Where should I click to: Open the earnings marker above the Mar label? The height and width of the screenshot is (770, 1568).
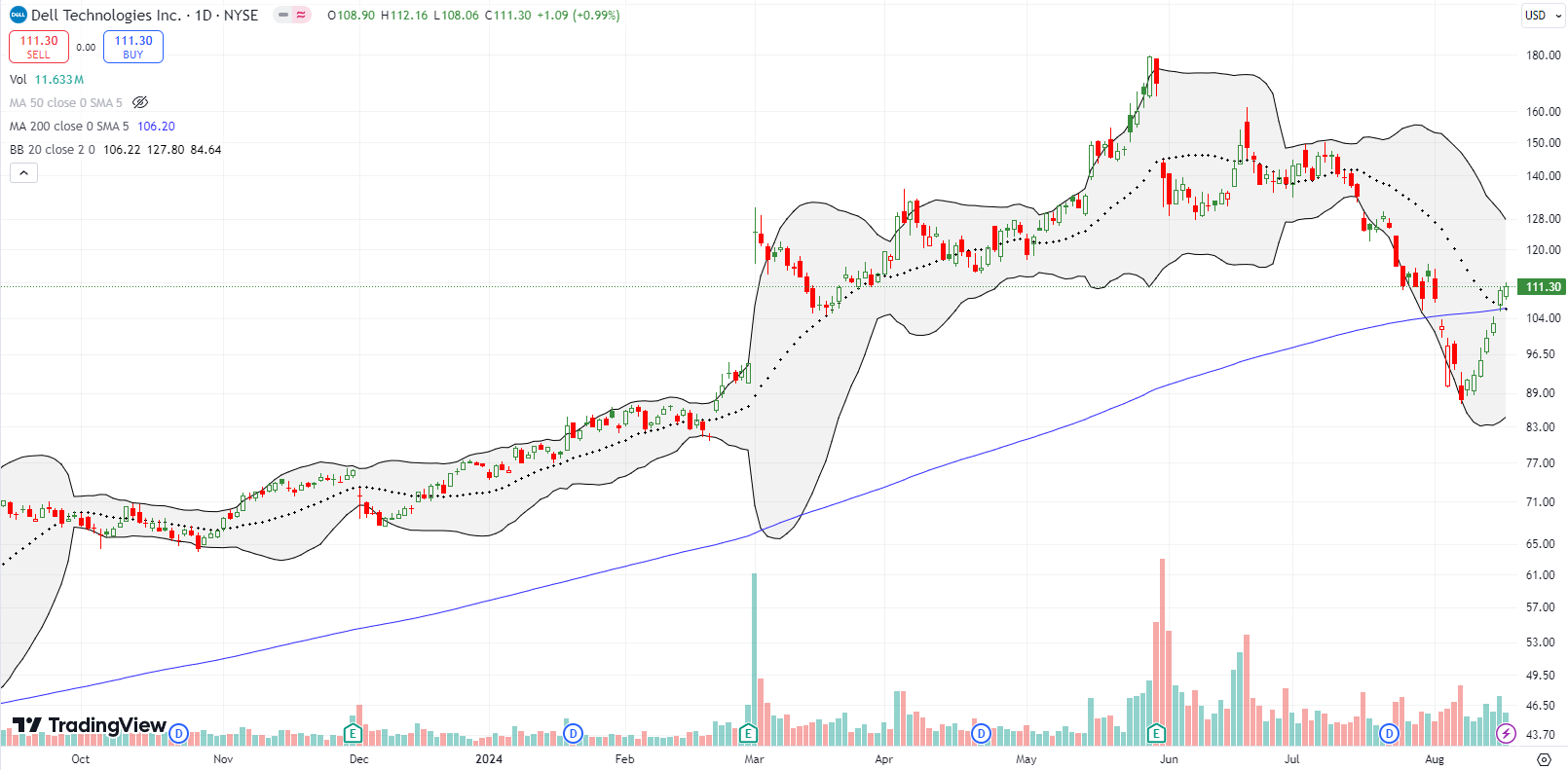tap(748, 733)
